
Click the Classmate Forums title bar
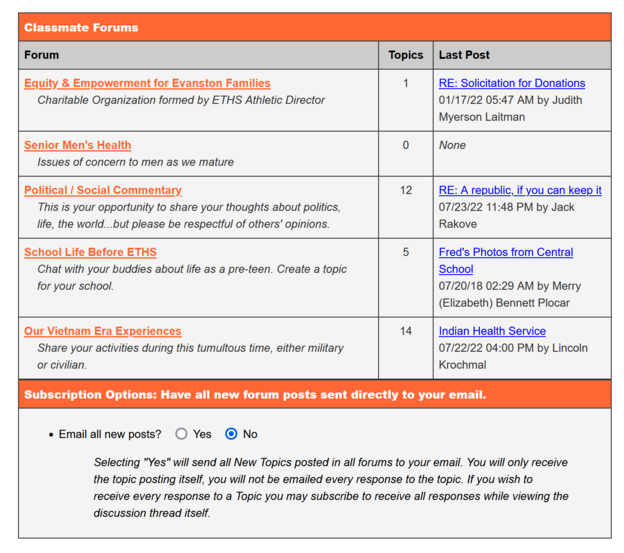click(x=82, y=27)
